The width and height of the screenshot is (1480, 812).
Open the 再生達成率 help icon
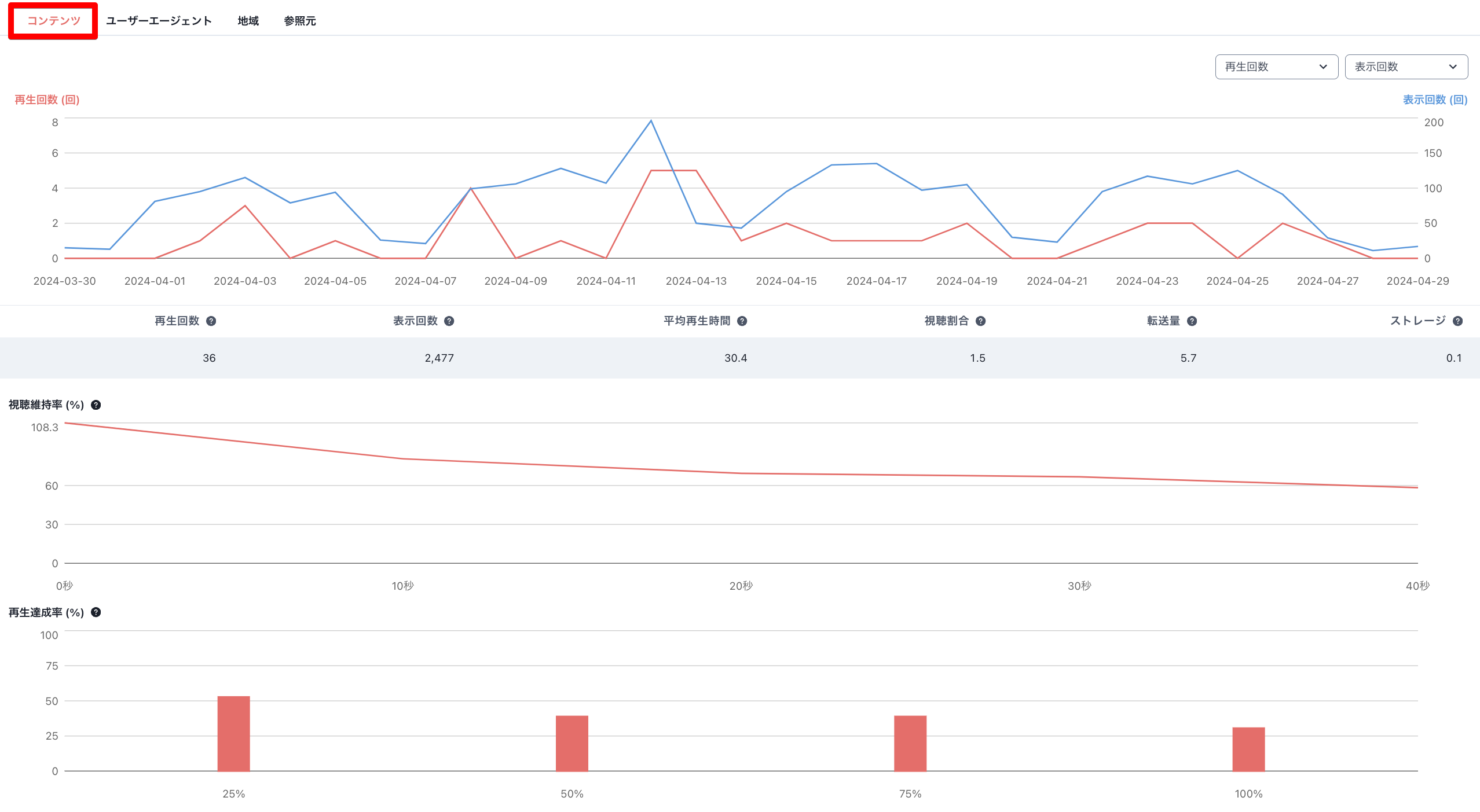96,612
